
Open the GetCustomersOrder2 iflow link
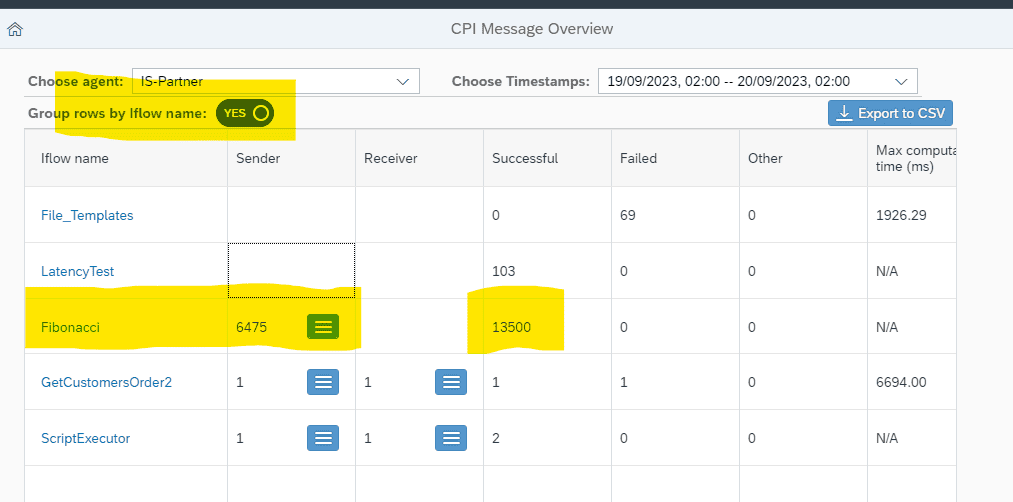107,382
